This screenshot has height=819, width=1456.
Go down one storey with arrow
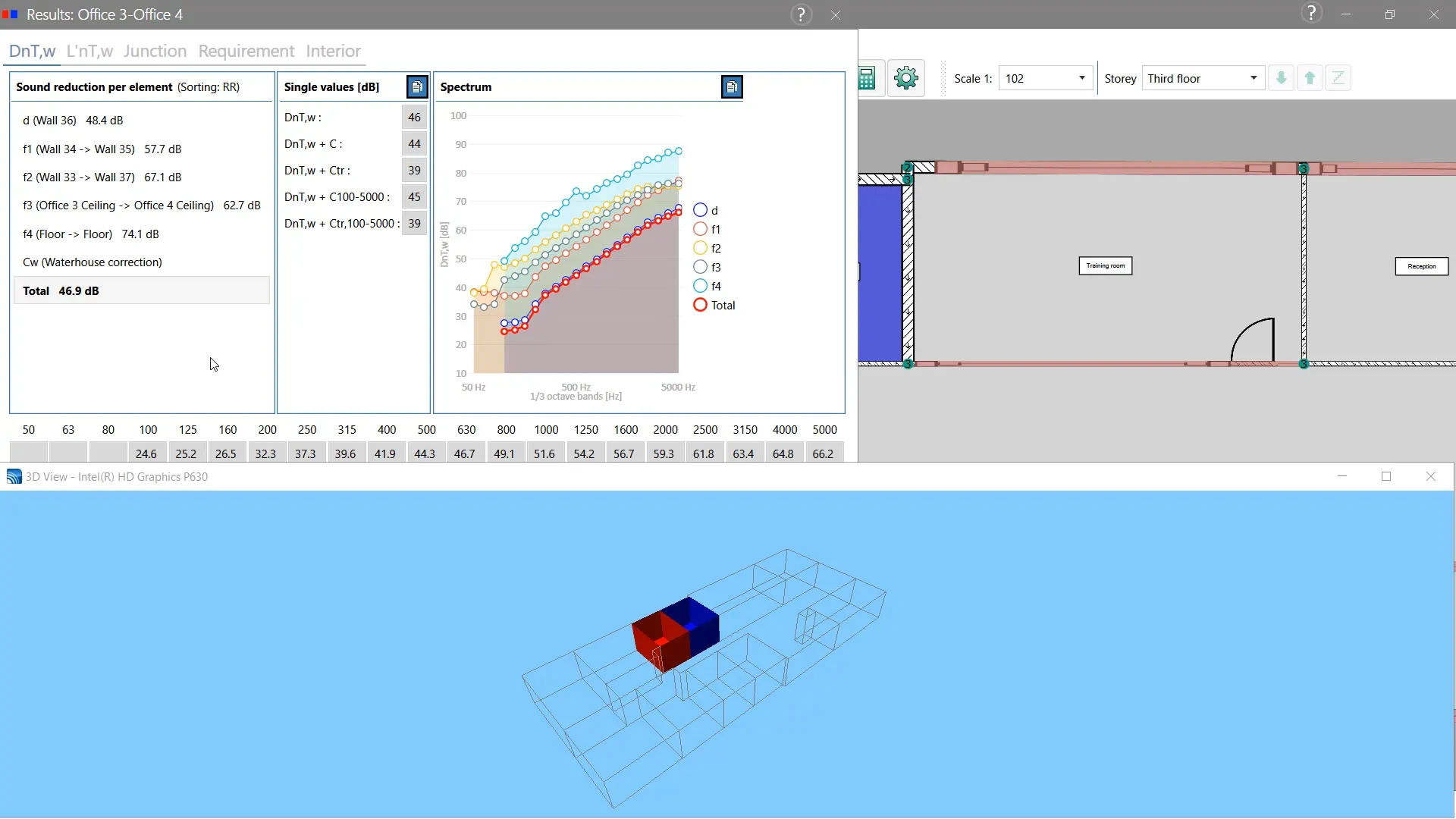(x=1282, y=78)
